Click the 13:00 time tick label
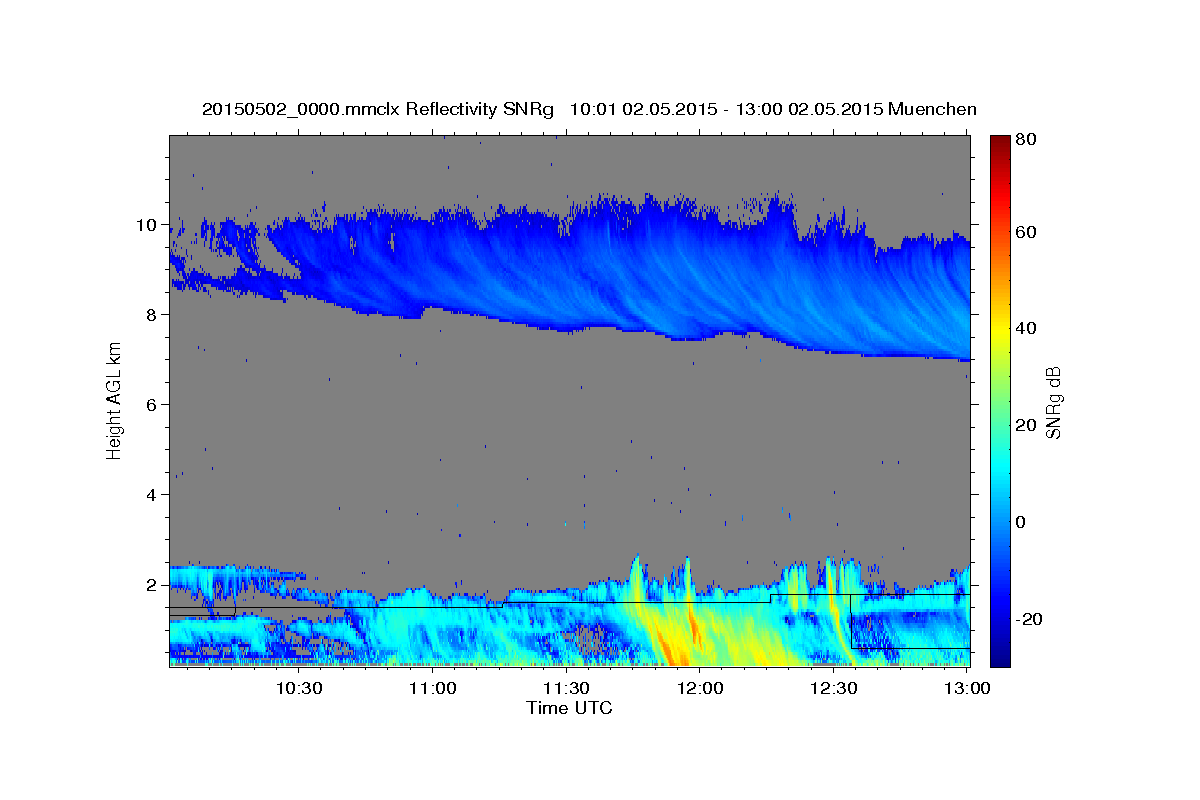Screen dimensions: 1200x800 pos(967,688)
